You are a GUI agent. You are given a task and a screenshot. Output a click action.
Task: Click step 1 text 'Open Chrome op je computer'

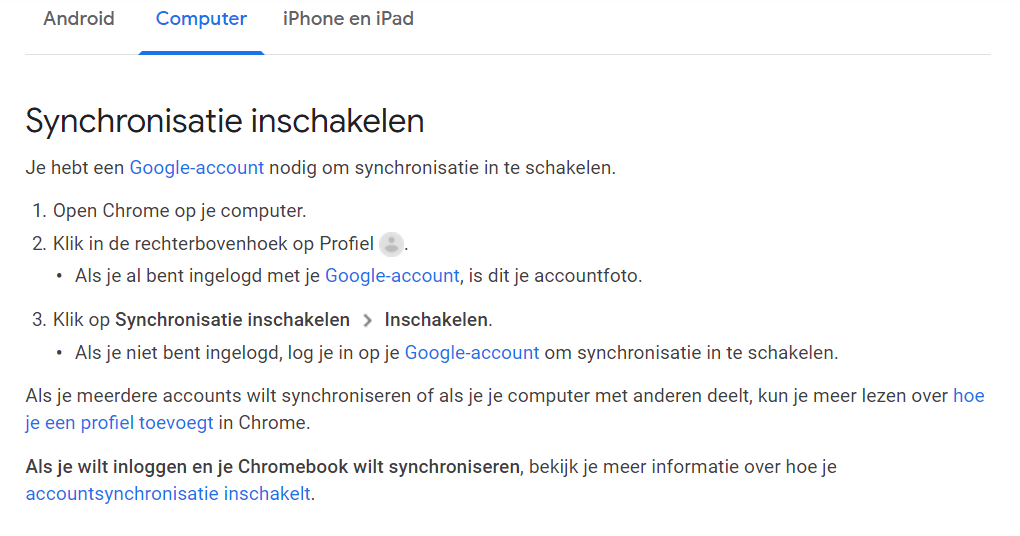(x=179, y=211)
